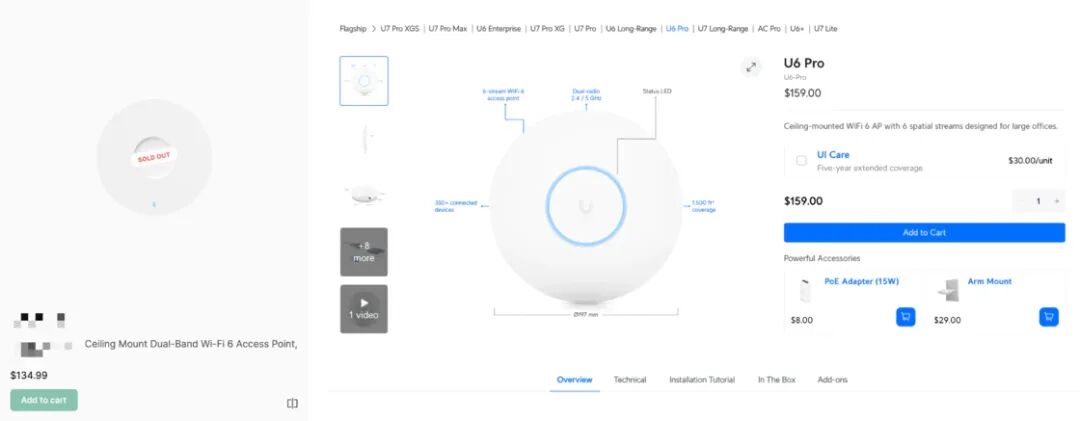
Task: Select side-view product thumbnail
Action: click(x=364, y=138)
